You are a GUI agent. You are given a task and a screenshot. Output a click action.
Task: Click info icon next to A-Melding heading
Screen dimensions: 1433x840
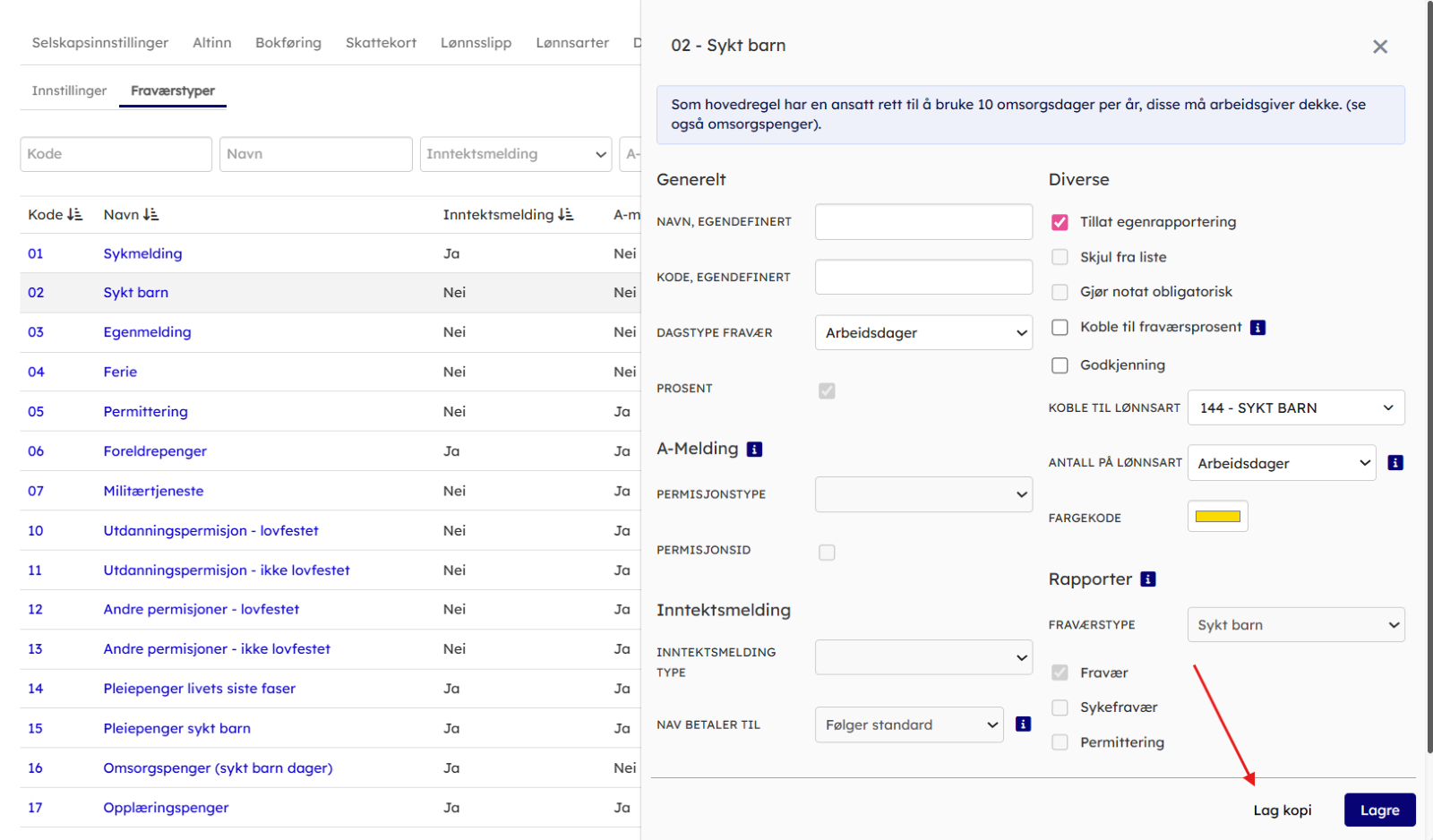754,450
